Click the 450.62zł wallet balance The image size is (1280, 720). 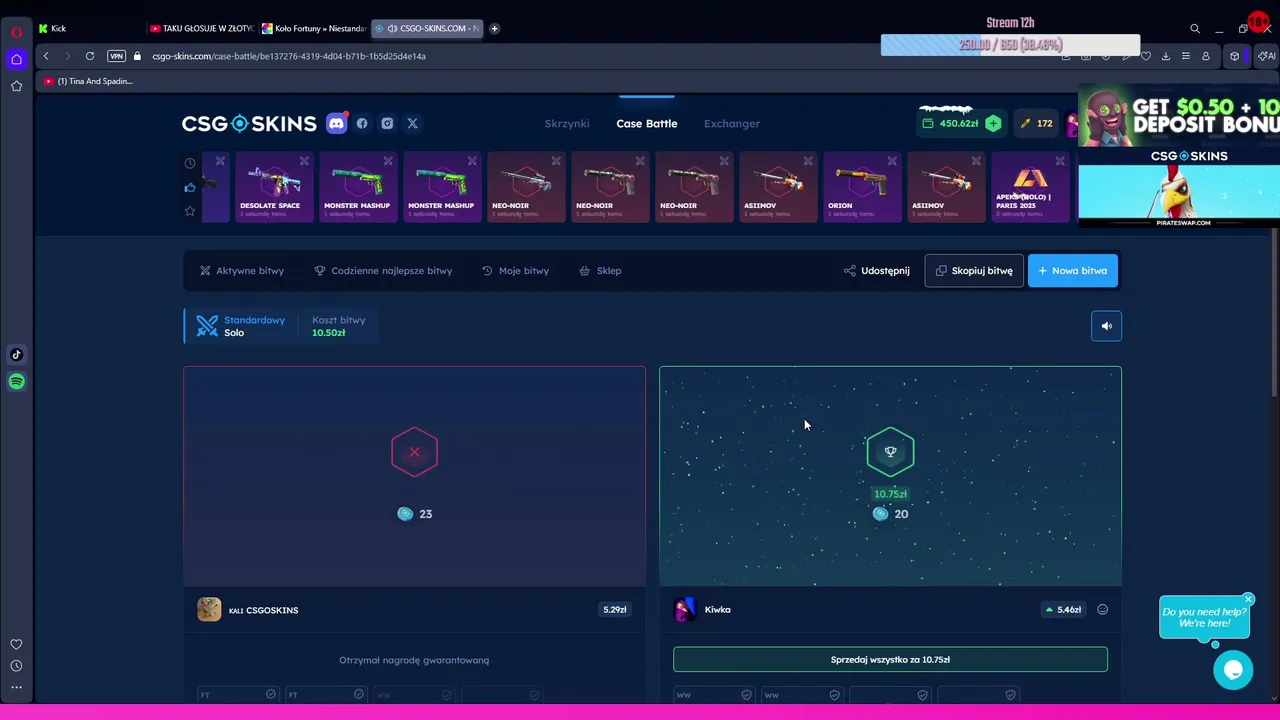tap(950, 123)
